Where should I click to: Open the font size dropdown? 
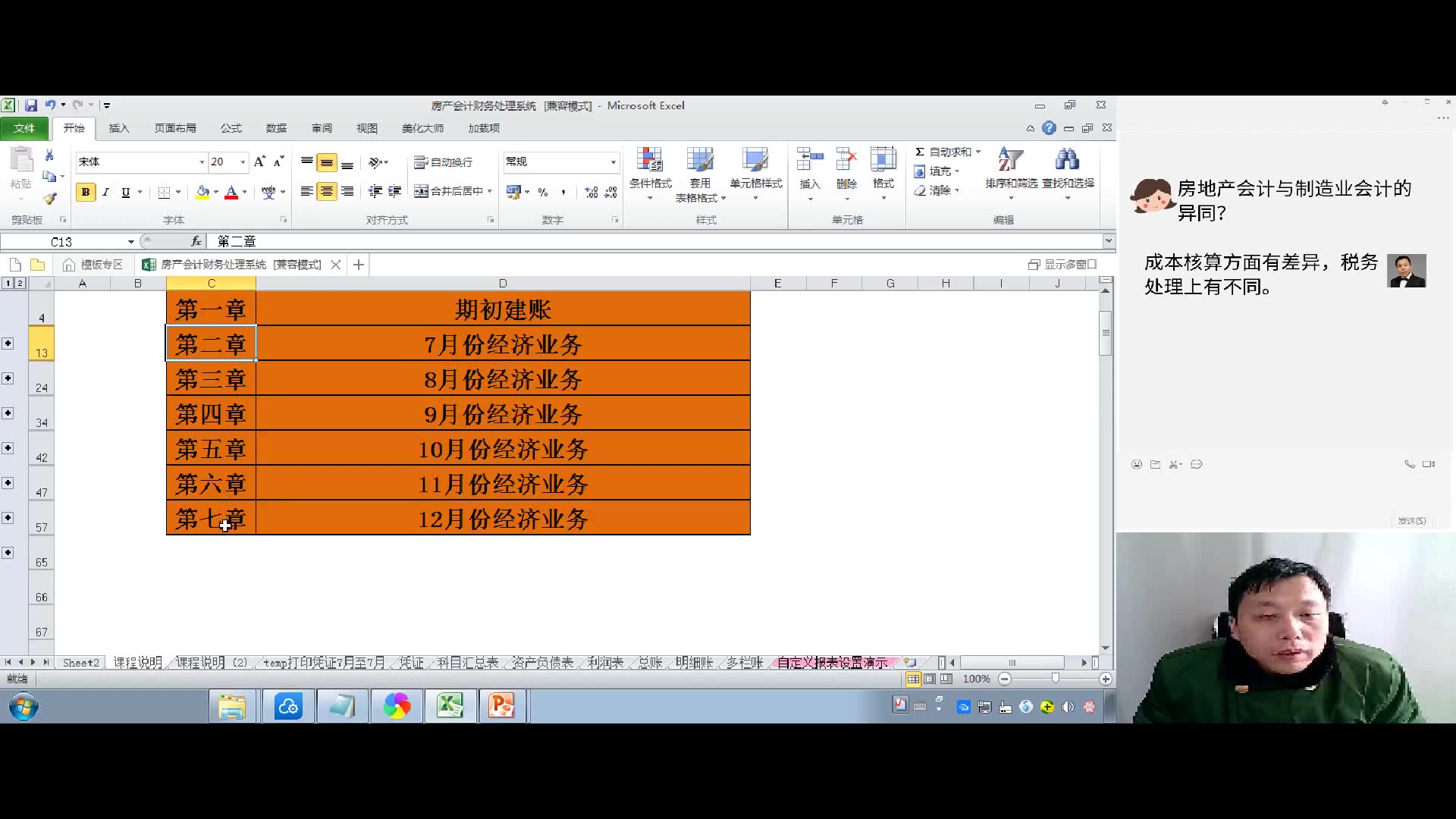243,162
